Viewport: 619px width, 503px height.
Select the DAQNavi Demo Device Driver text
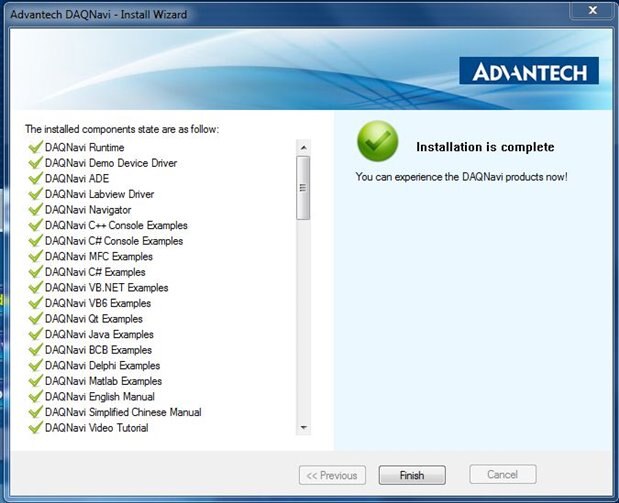point(111,163)
